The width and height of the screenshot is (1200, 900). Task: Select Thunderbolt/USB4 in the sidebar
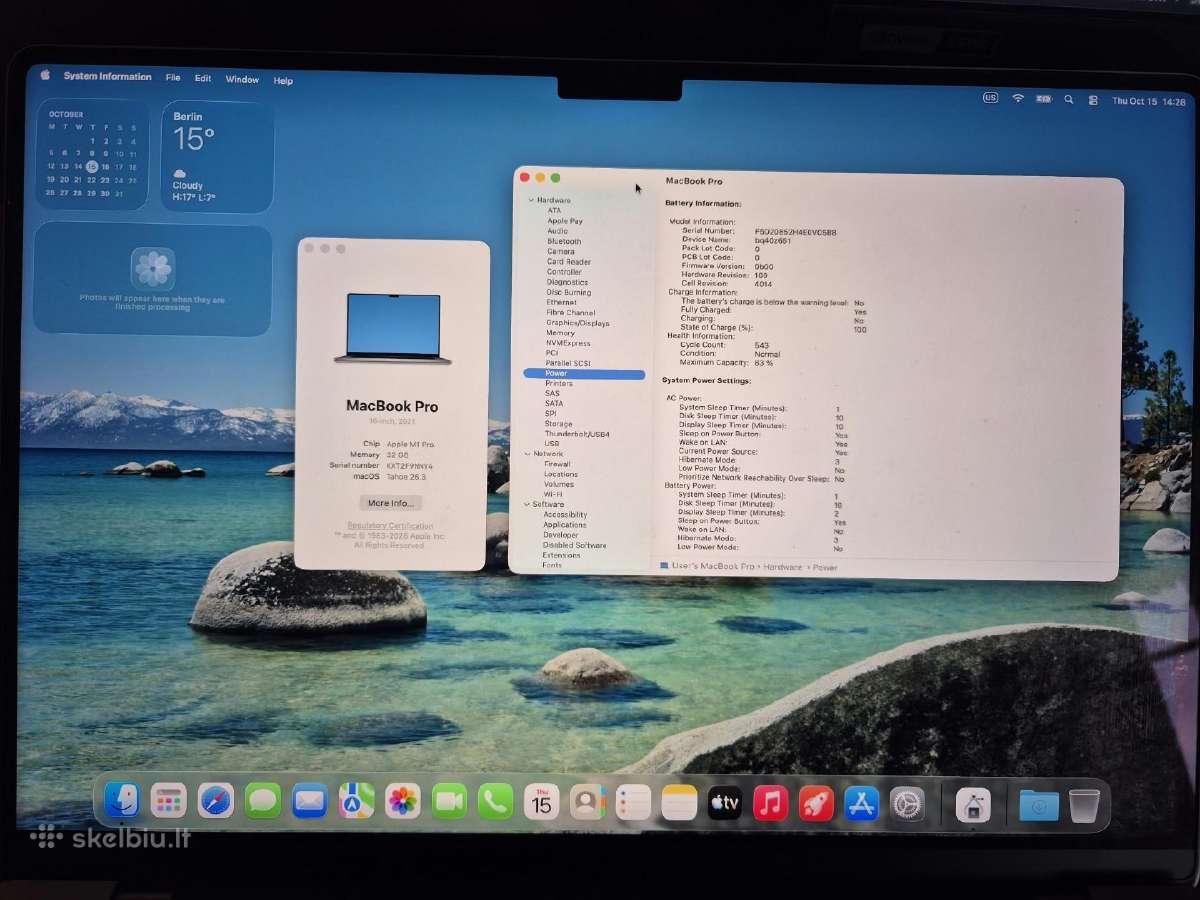click(x=577, y=434)
